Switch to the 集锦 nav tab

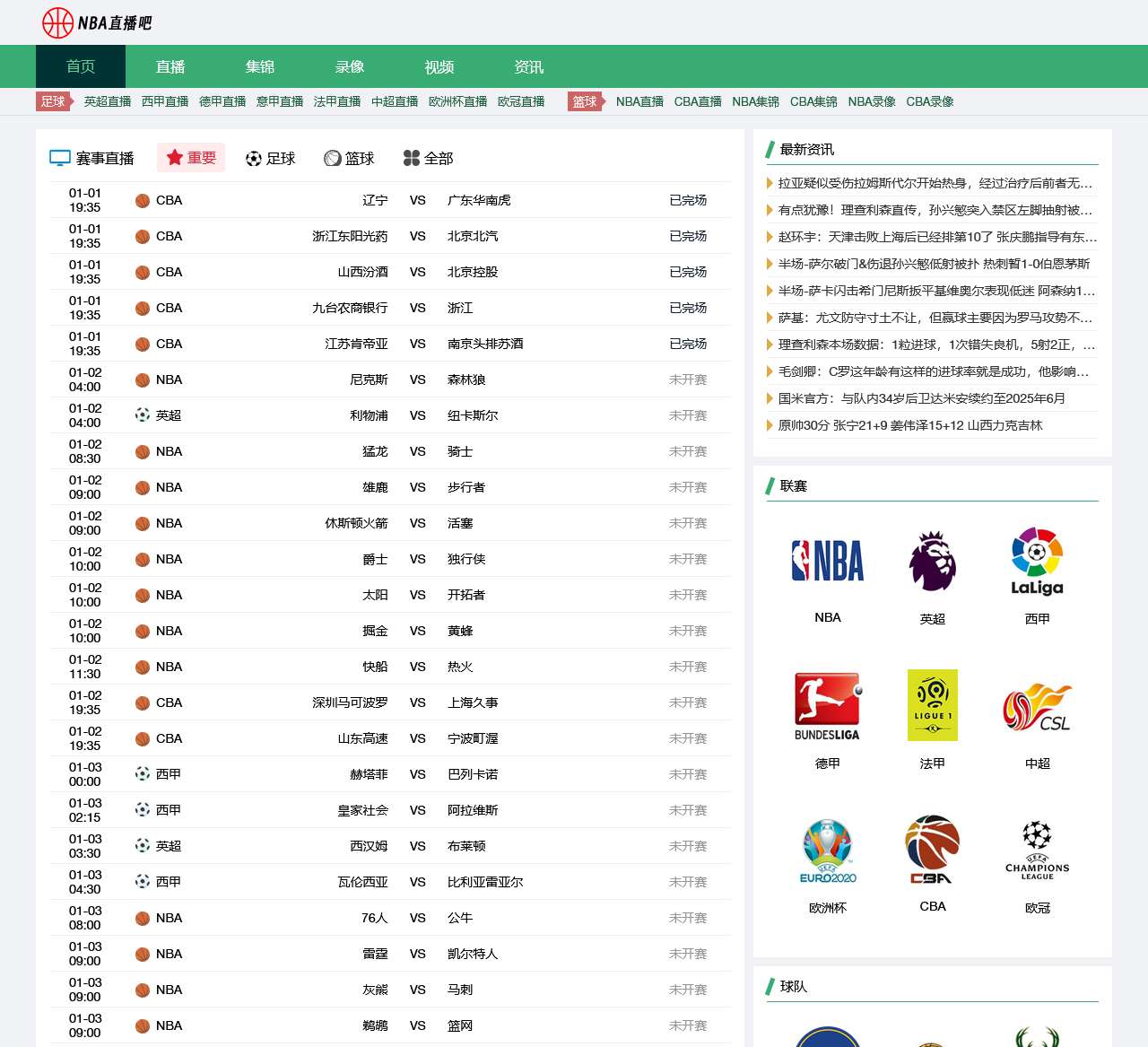[x=260, y=66]
